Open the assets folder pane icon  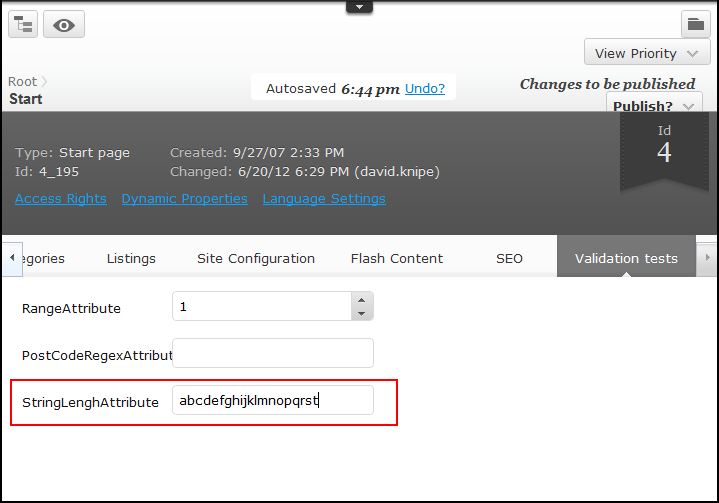[x=696, y=24]
